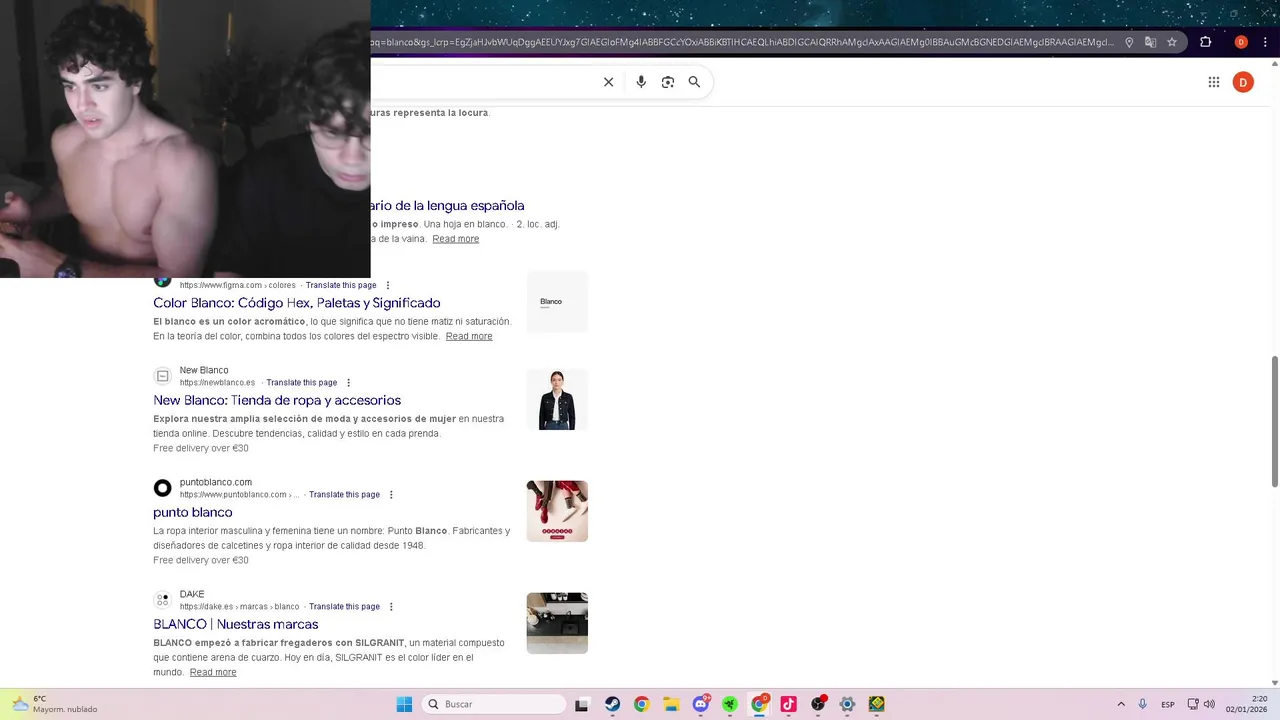Click the puntoblanco.com site favicon

point(162,488)
